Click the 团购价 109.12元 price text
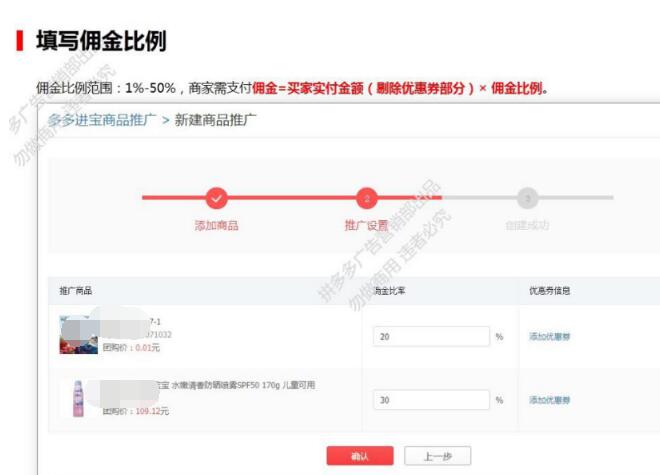The height and width of the screenshot is (475, 660). 136,411
